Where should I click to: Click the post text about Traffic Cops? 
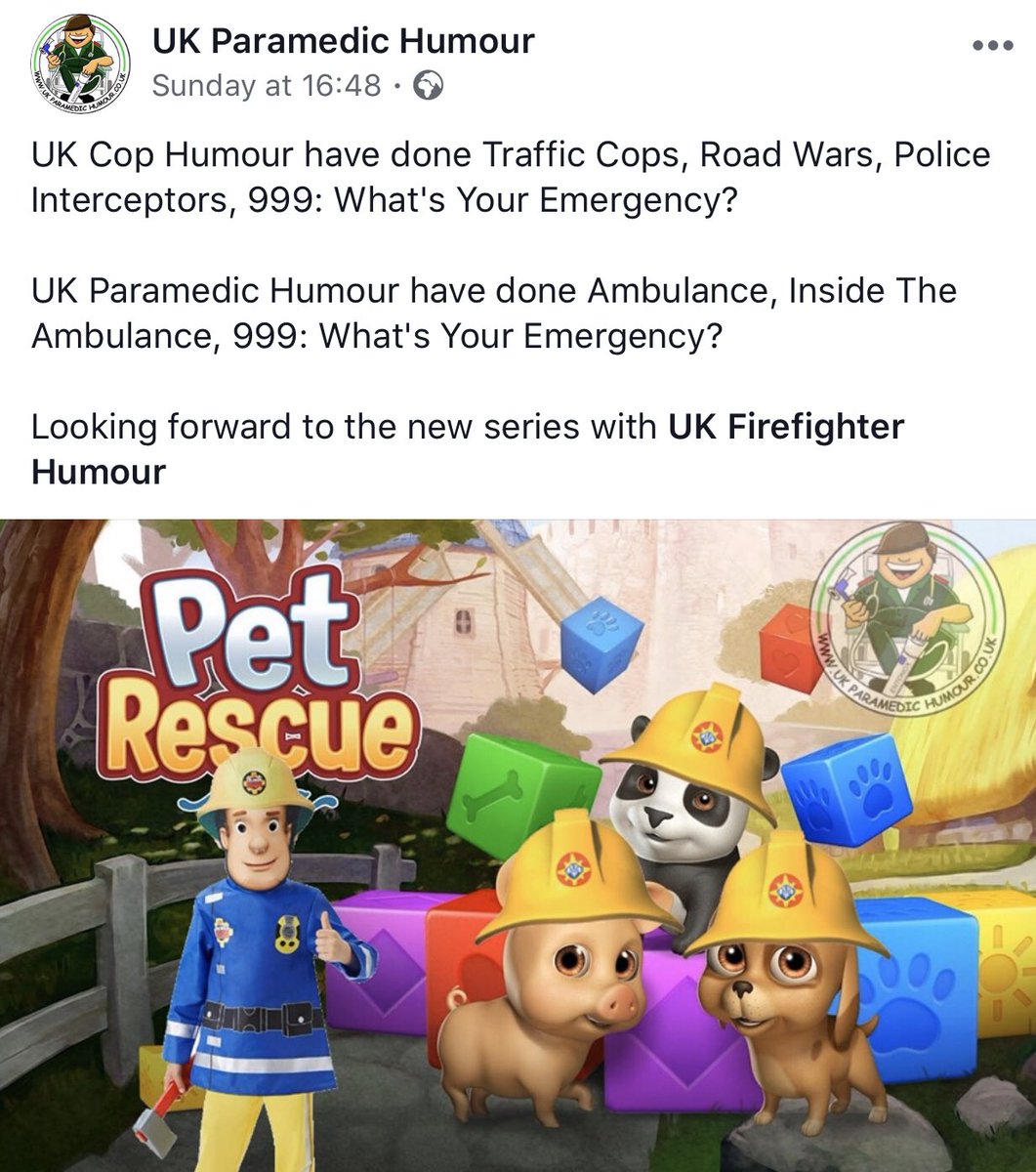511,177
